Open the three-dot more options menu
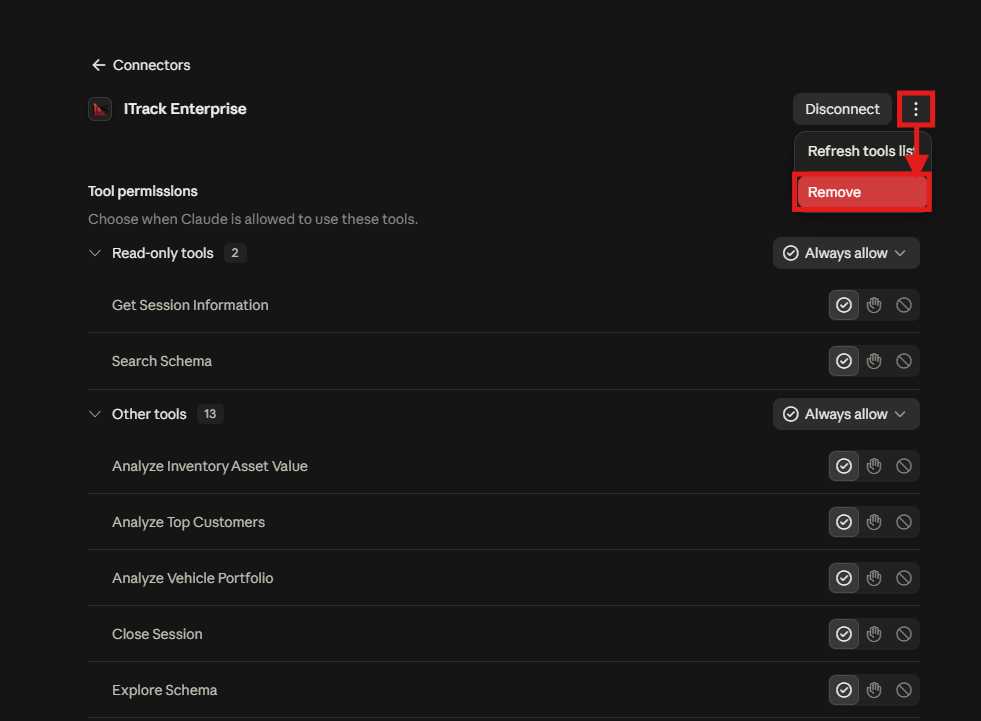Viewport: 981px width, 721px height. [916, 109]
